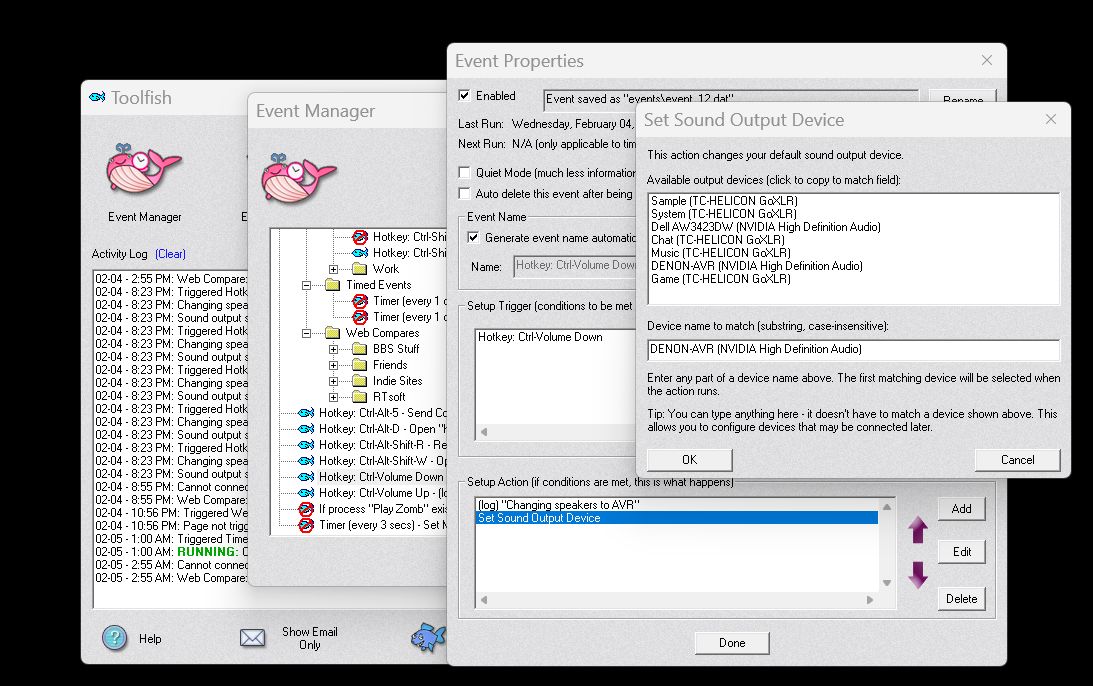
Task: Click Timed Events folder icon
Action: point(333,285)
